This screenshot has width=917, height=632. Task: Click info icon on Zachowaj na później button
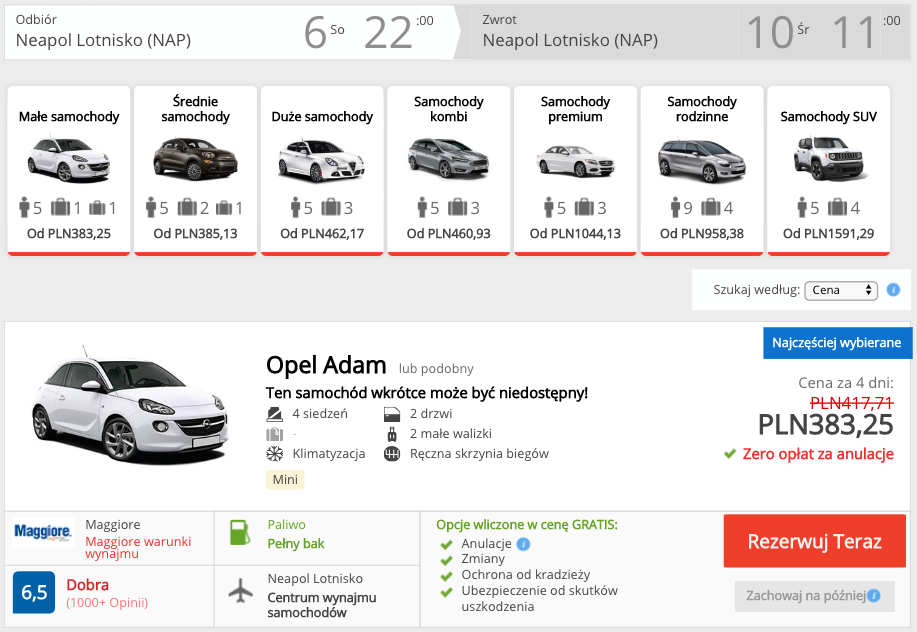pos(874,596)
